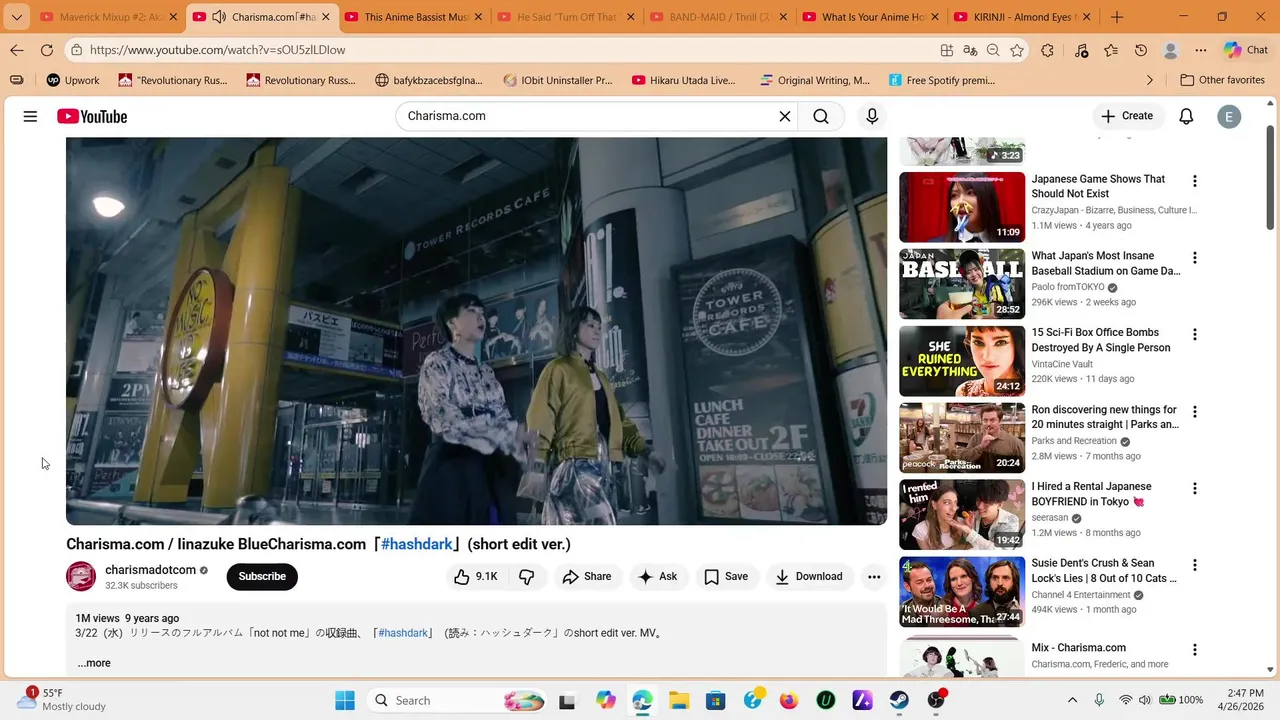The height and width of the screenshot is (720, 1280).
Task: Save the video to a playlist
Action: point(726,576)
